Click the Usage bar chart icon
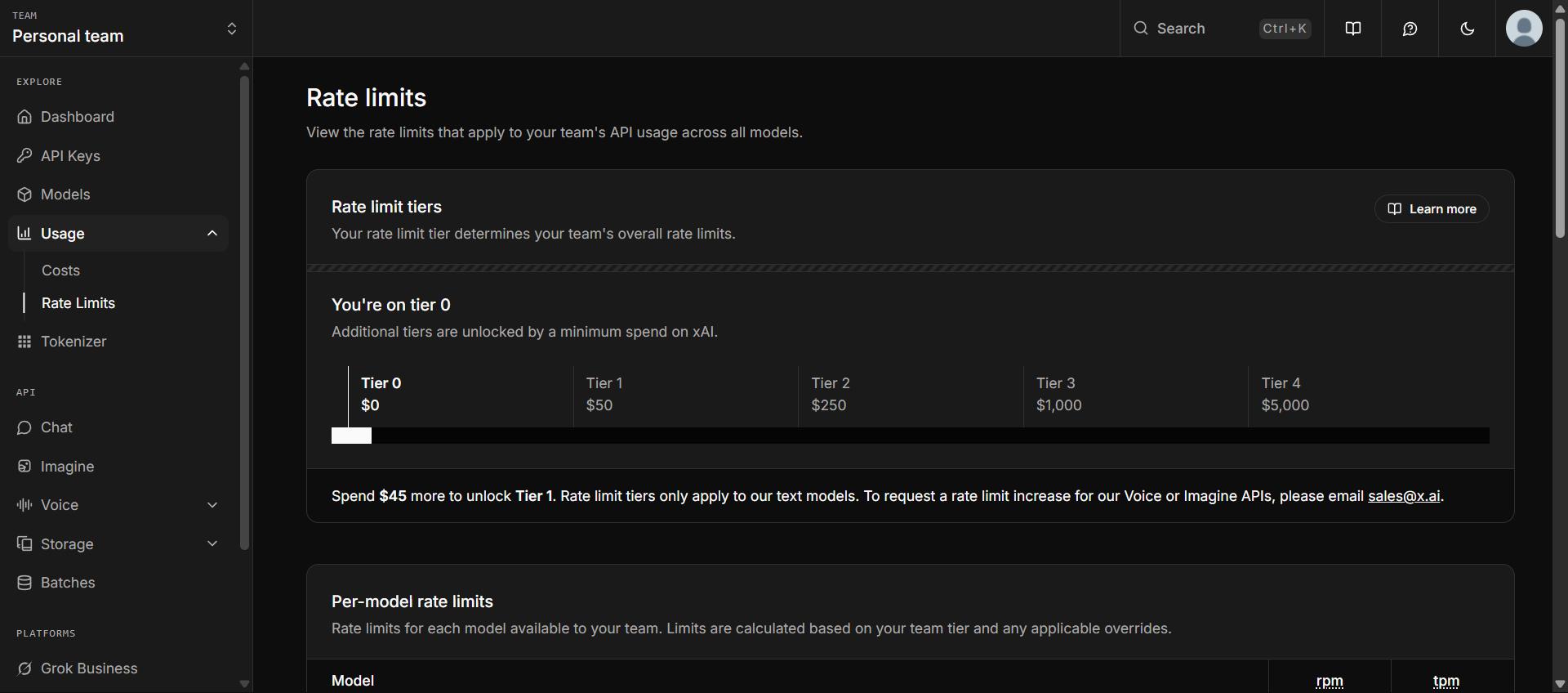 tap(24, 234)
